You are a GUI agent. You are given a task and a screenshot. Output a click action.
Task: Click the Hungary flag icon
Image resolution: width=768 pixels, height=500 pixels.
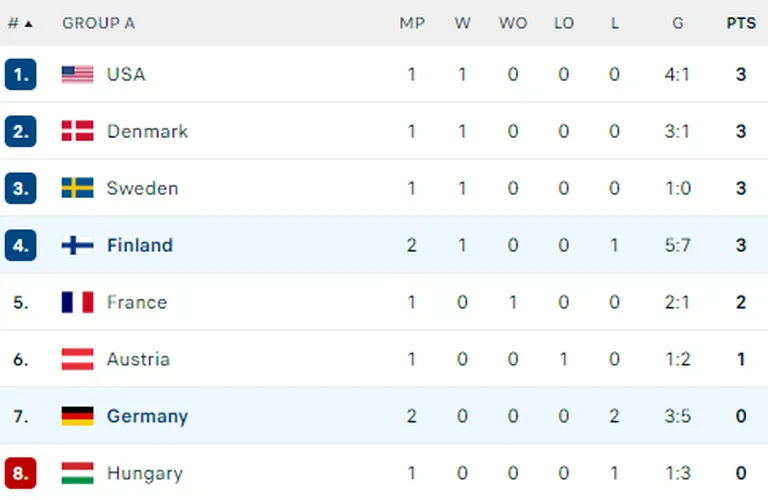[77, 473]
